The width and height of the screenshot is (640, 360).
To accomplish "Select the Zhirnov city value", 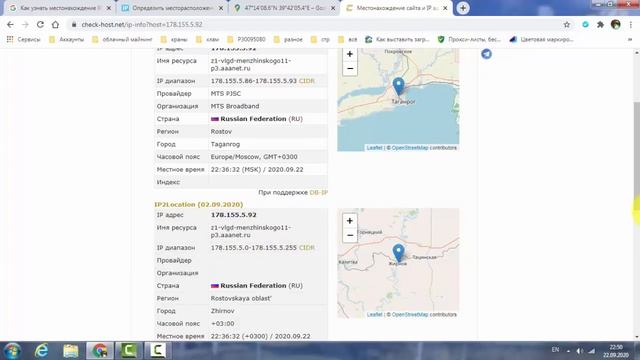I will pyautogui.click(x=222, y=311).
